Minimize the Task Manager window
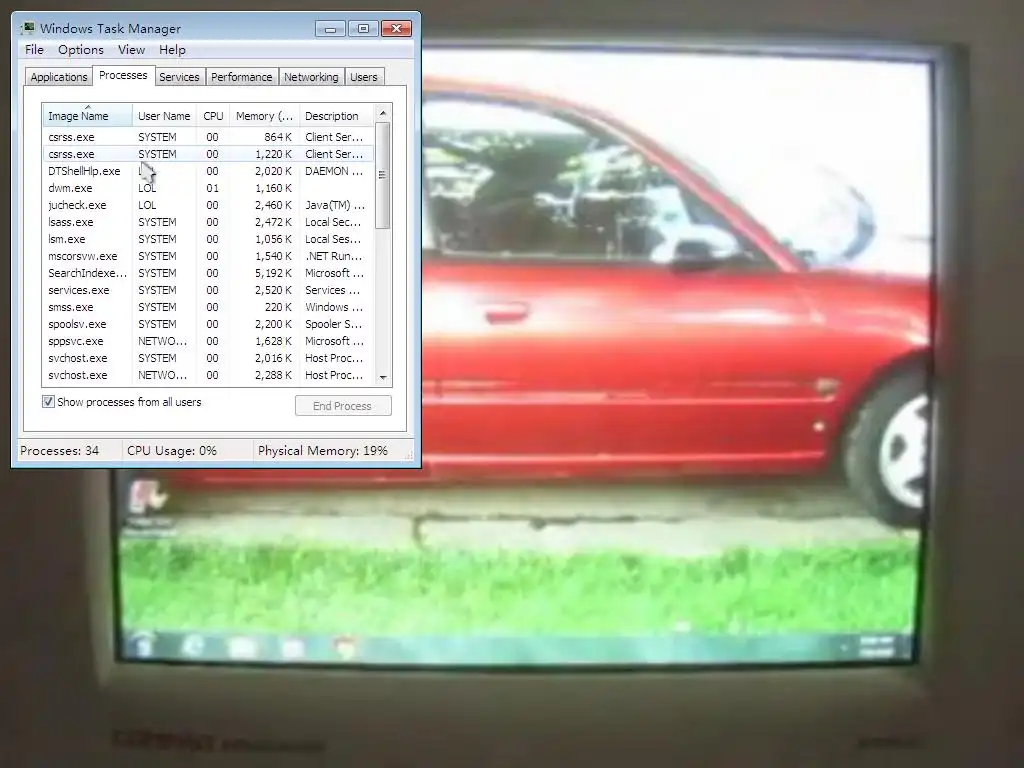1024x768 pixels. pyautogui.click(x=330, y=29)
